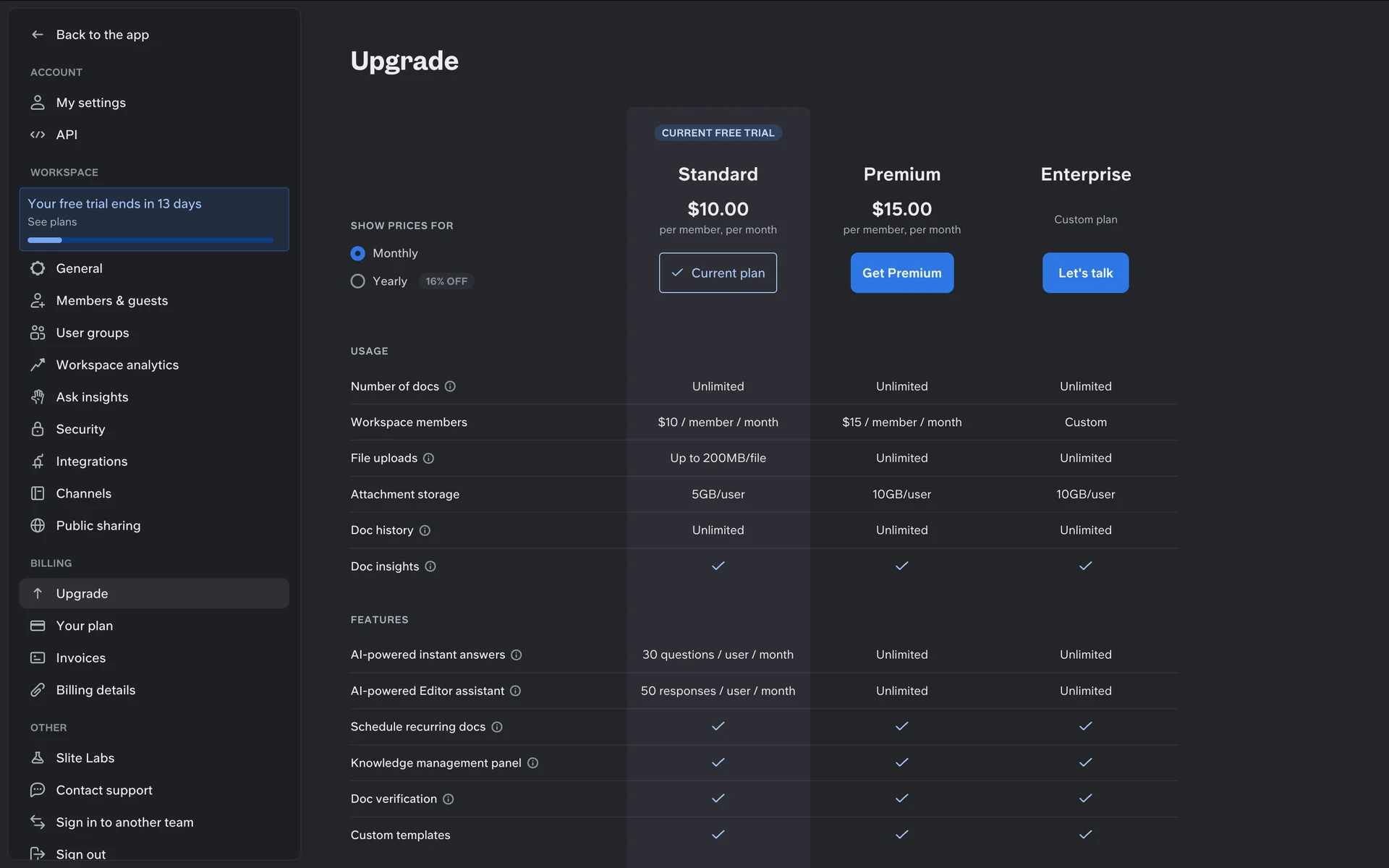Click the back arrow icon

click(x=38, y=35)
